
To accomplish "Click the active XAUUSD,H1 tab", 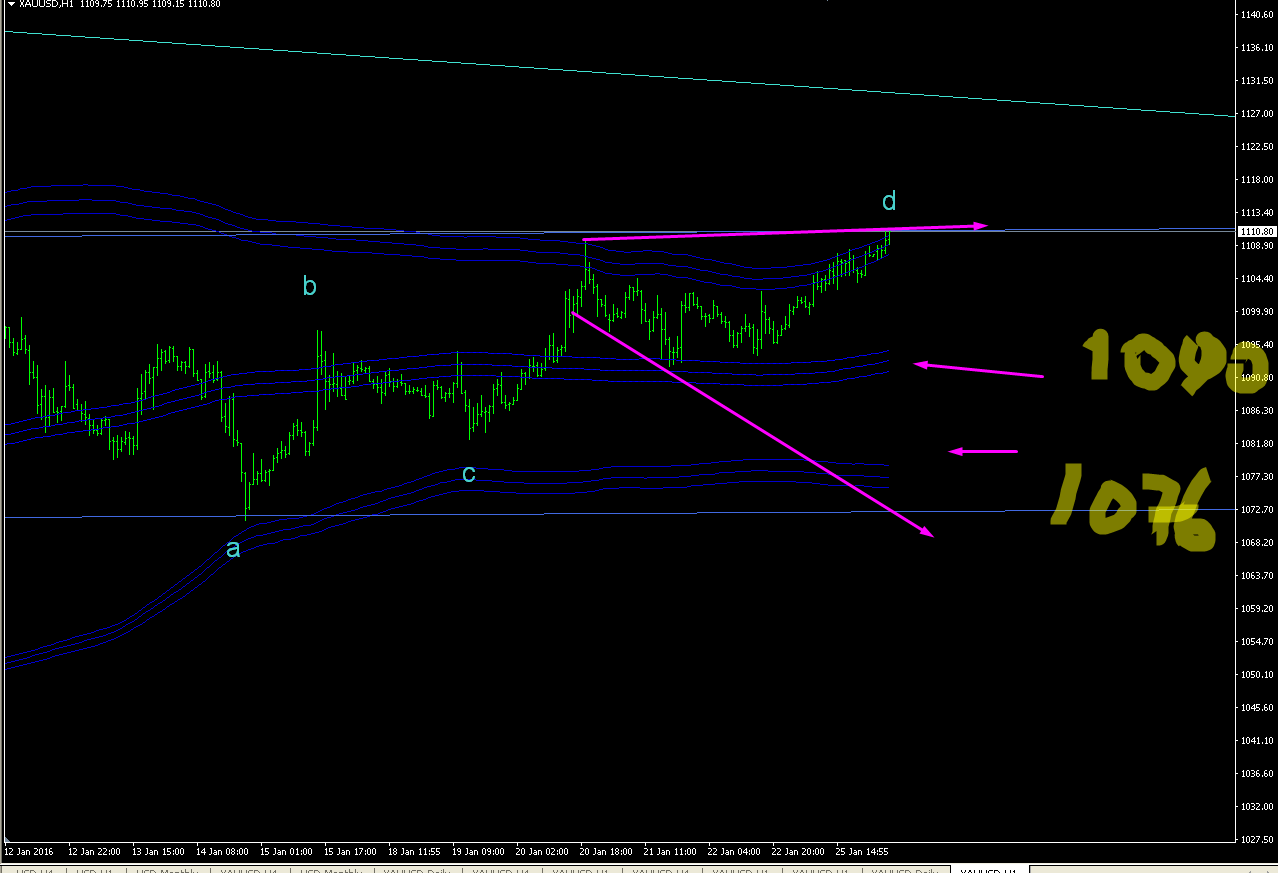I will click(988, 869).
